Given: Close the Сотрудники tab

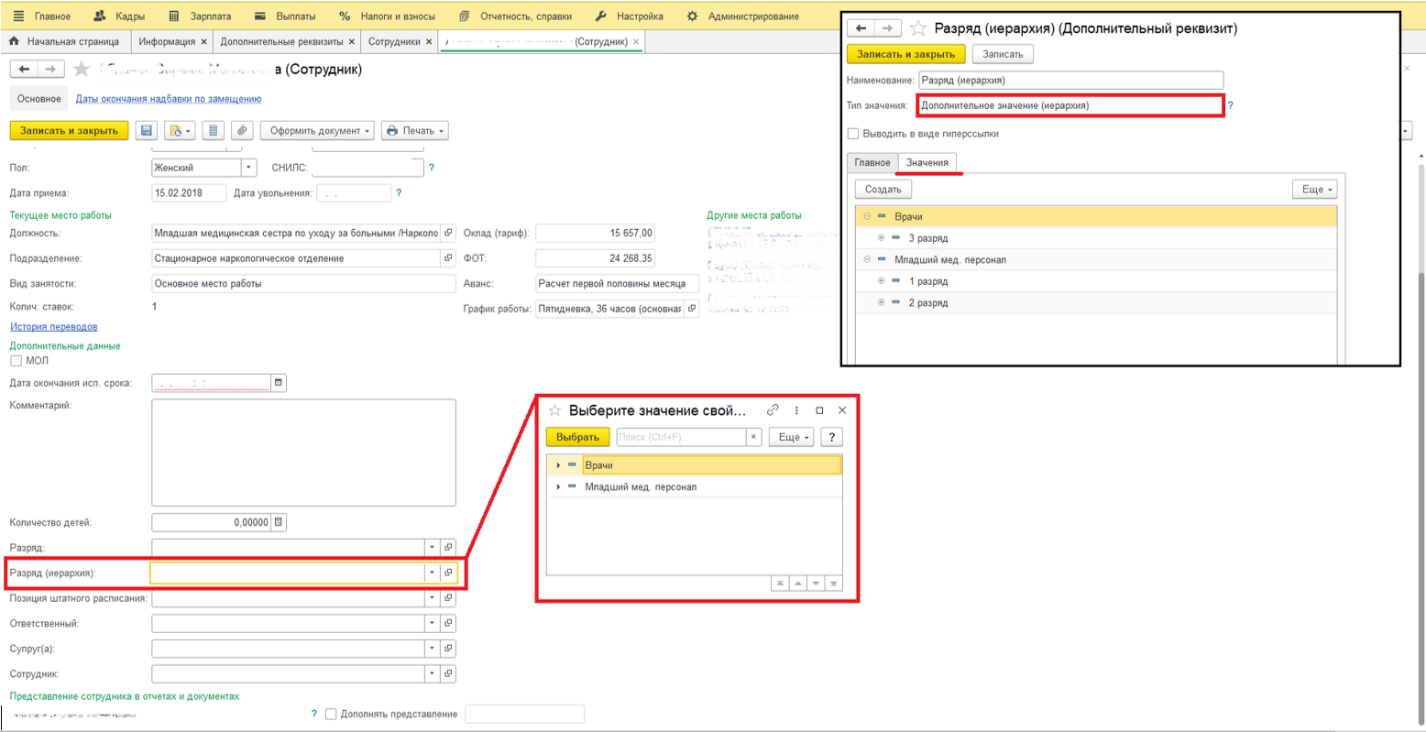Looking at the screenshot, I should pos(429,42).
